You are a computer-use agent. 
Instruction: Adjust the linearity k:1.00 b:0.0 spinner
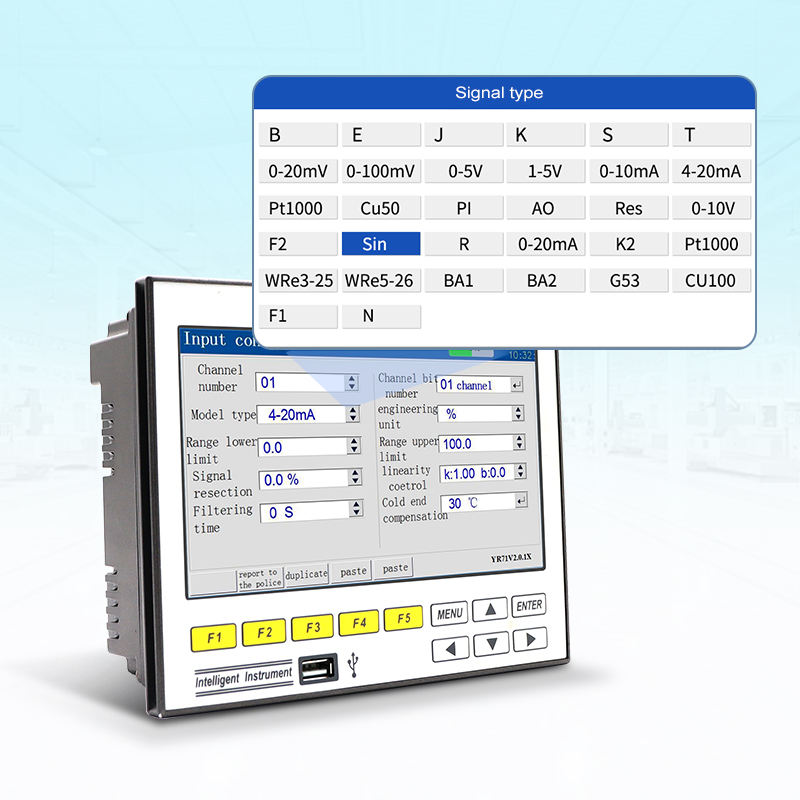click(520, 470)
